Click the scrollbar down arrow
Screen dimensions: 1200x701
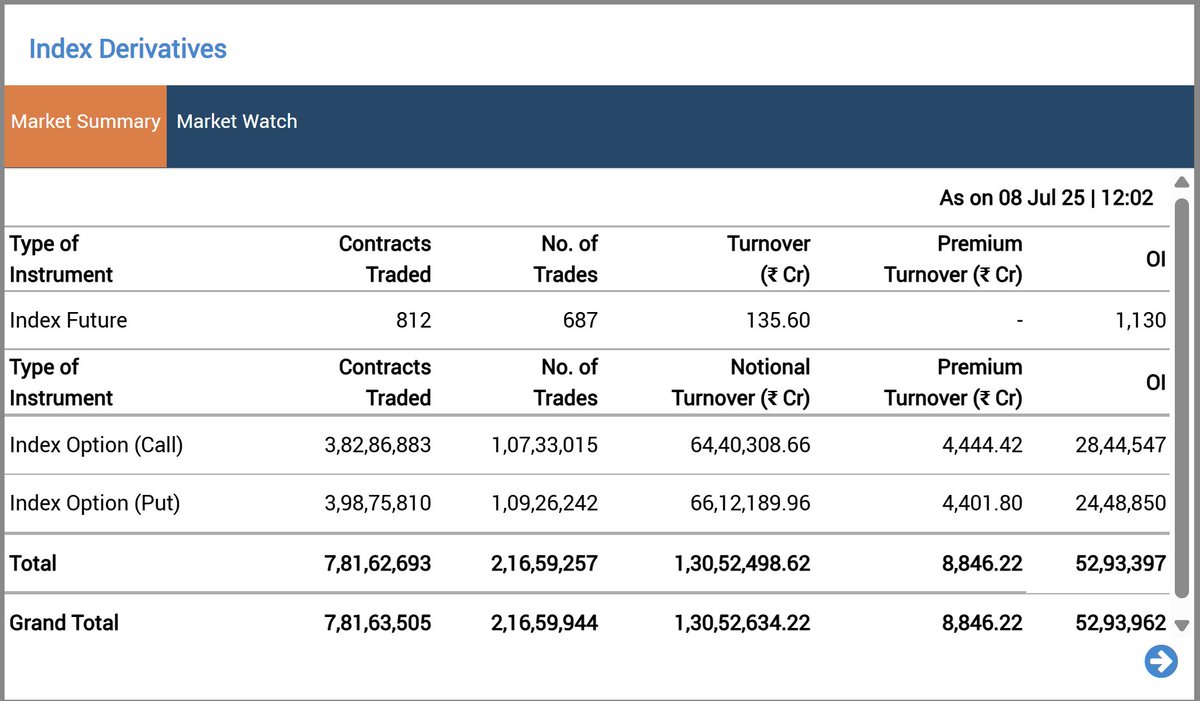pyautogui.click(x=1182, y=625)
